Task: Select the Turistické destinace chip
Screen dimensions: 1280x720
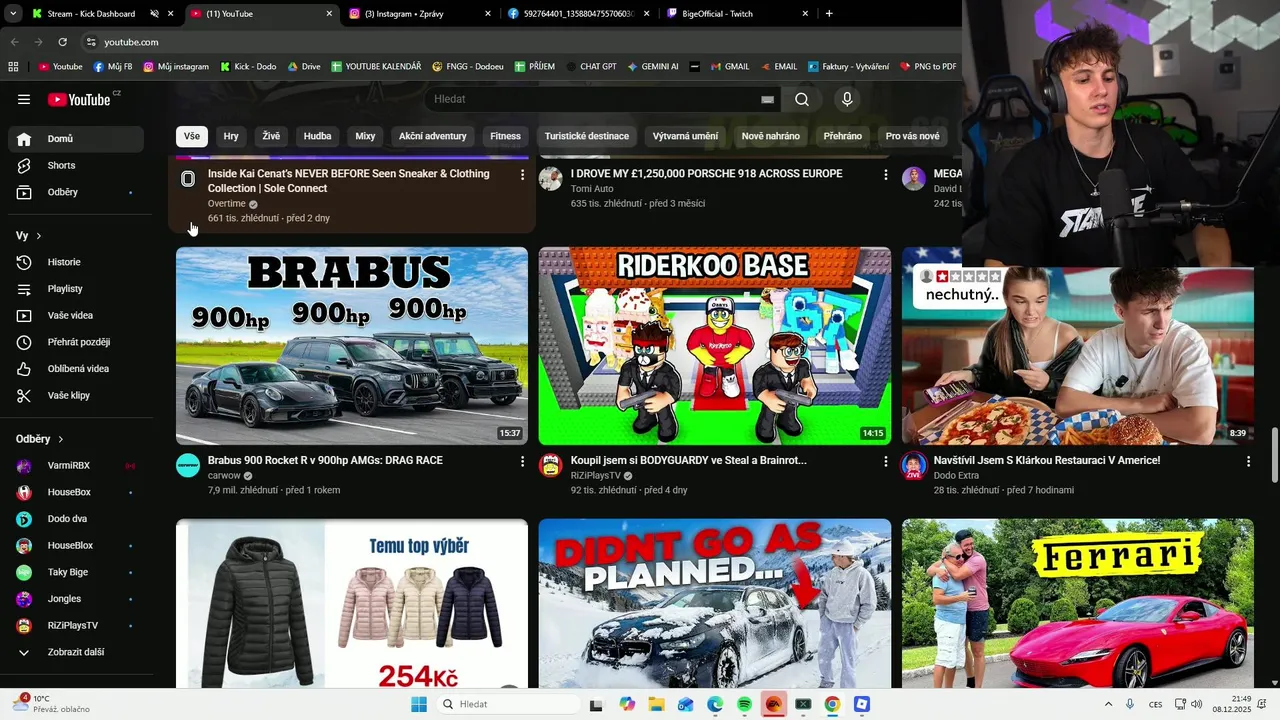Action: tap(587, 136)
